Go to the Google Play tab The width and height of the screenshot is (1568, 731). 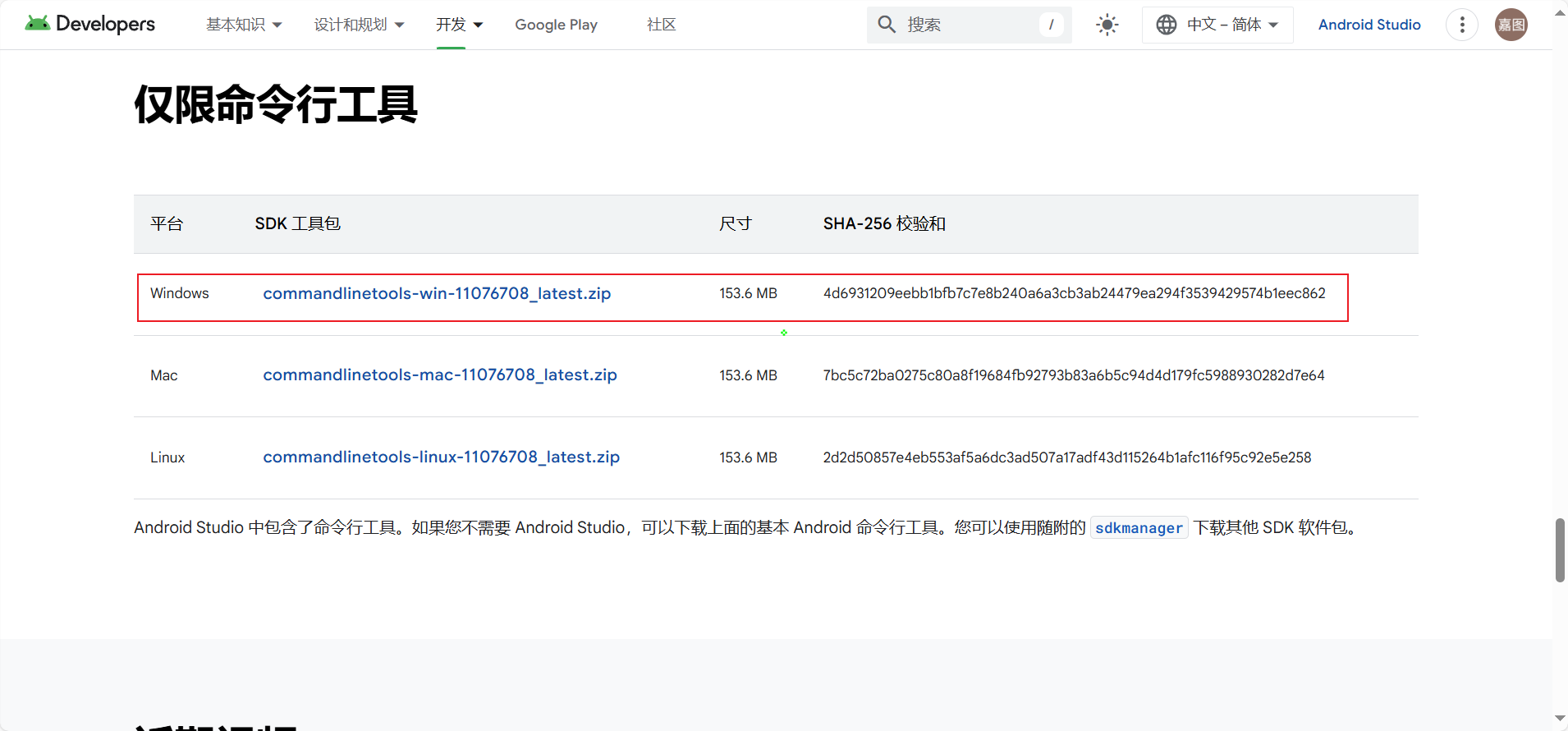pyautogui.click(x=556, y=25)
